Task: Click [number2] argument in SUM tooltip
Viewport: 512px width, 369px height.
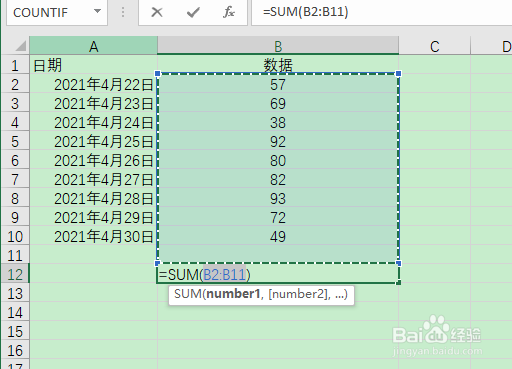Action: (298, 294)
